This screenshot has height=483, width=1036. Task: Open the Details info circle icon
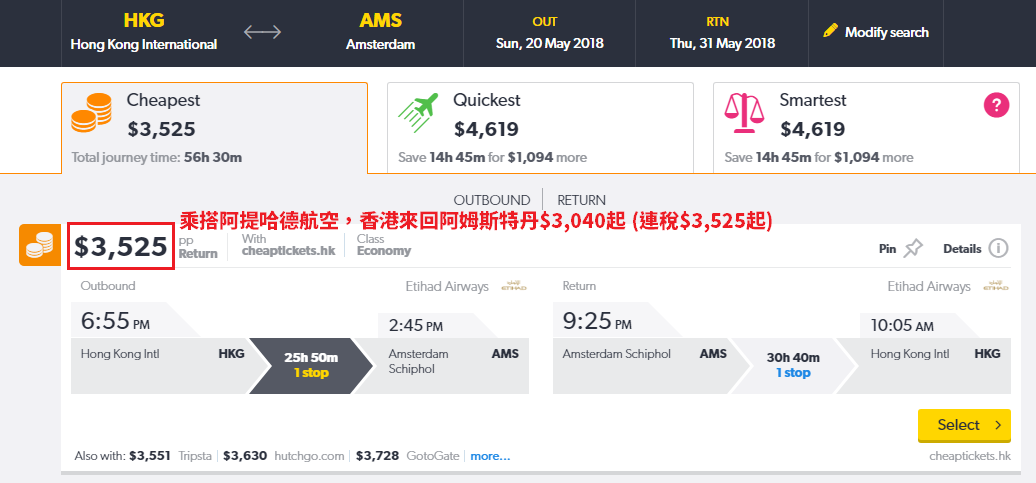(998, 248)
